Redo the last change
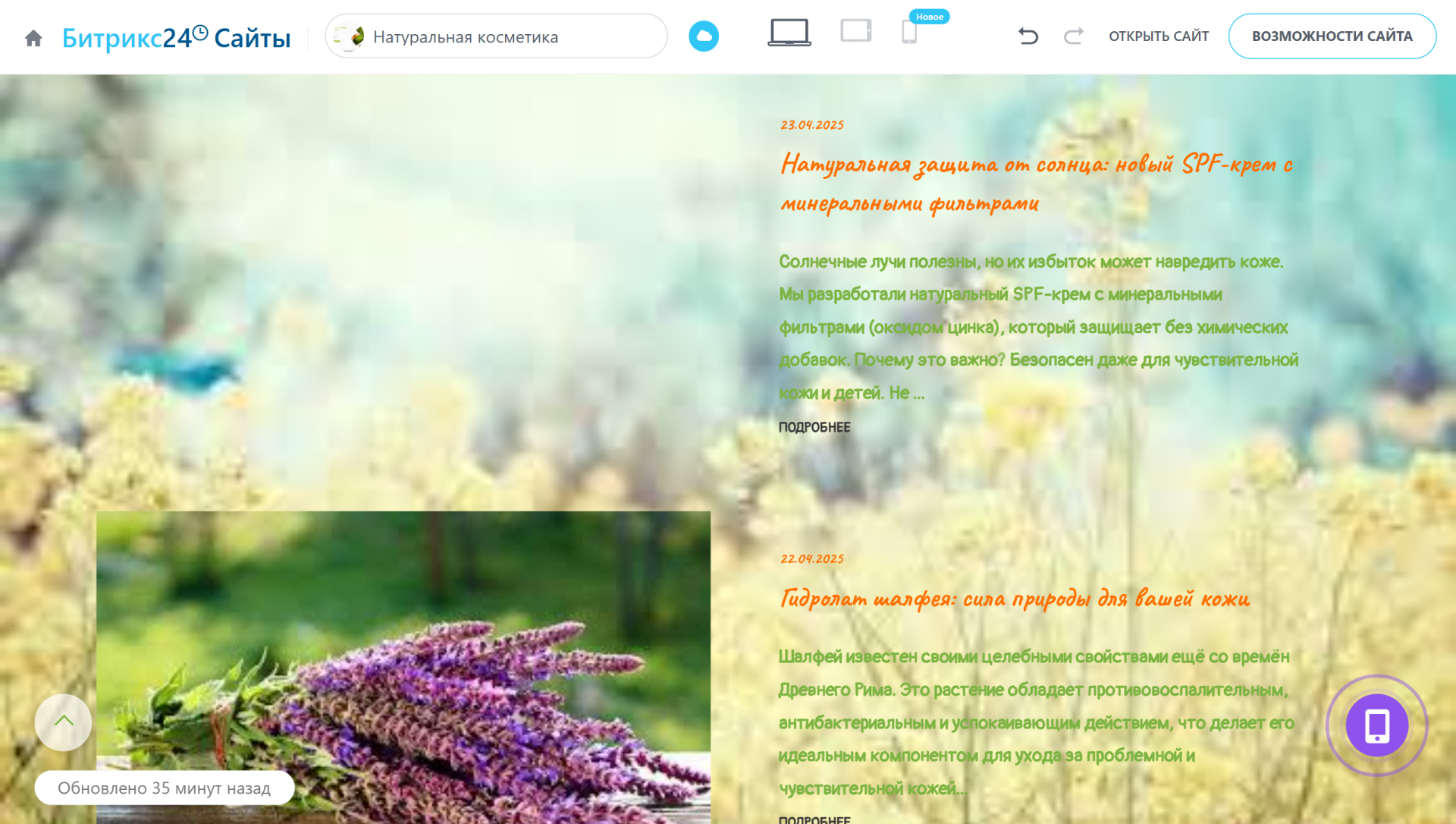Viewport: 1456px width, 824px height. (x=1073, y=36)
